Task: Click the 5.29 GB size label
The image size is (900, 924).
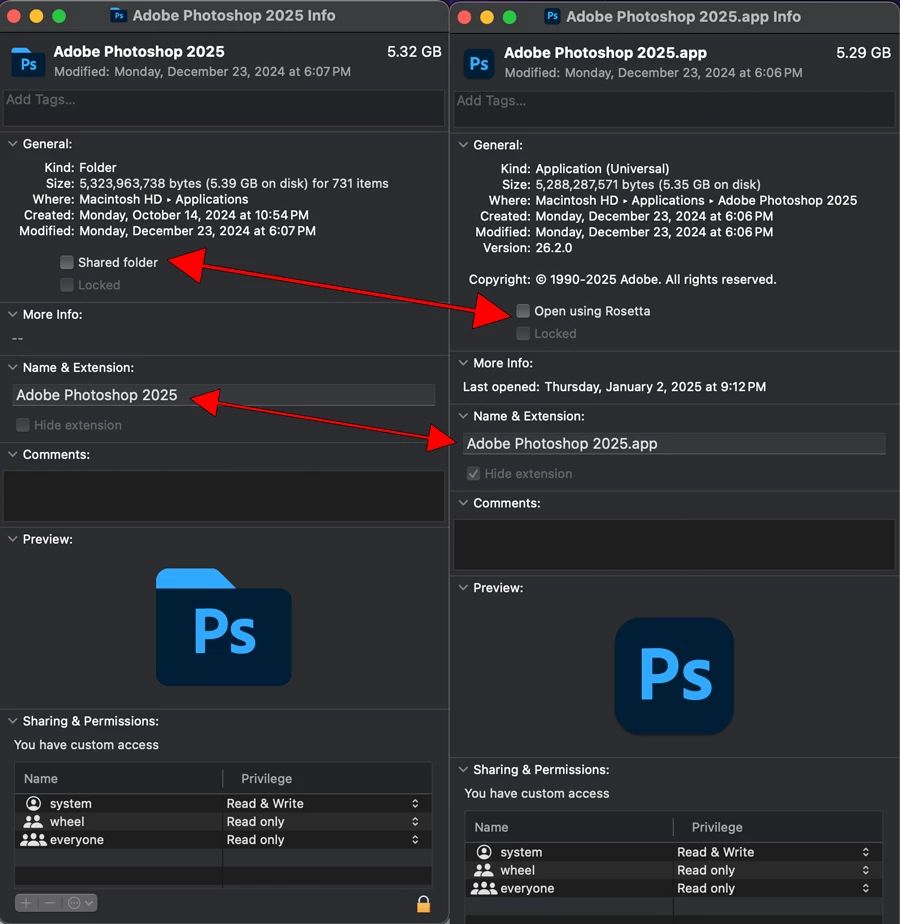Action: (x=863, y=53)
